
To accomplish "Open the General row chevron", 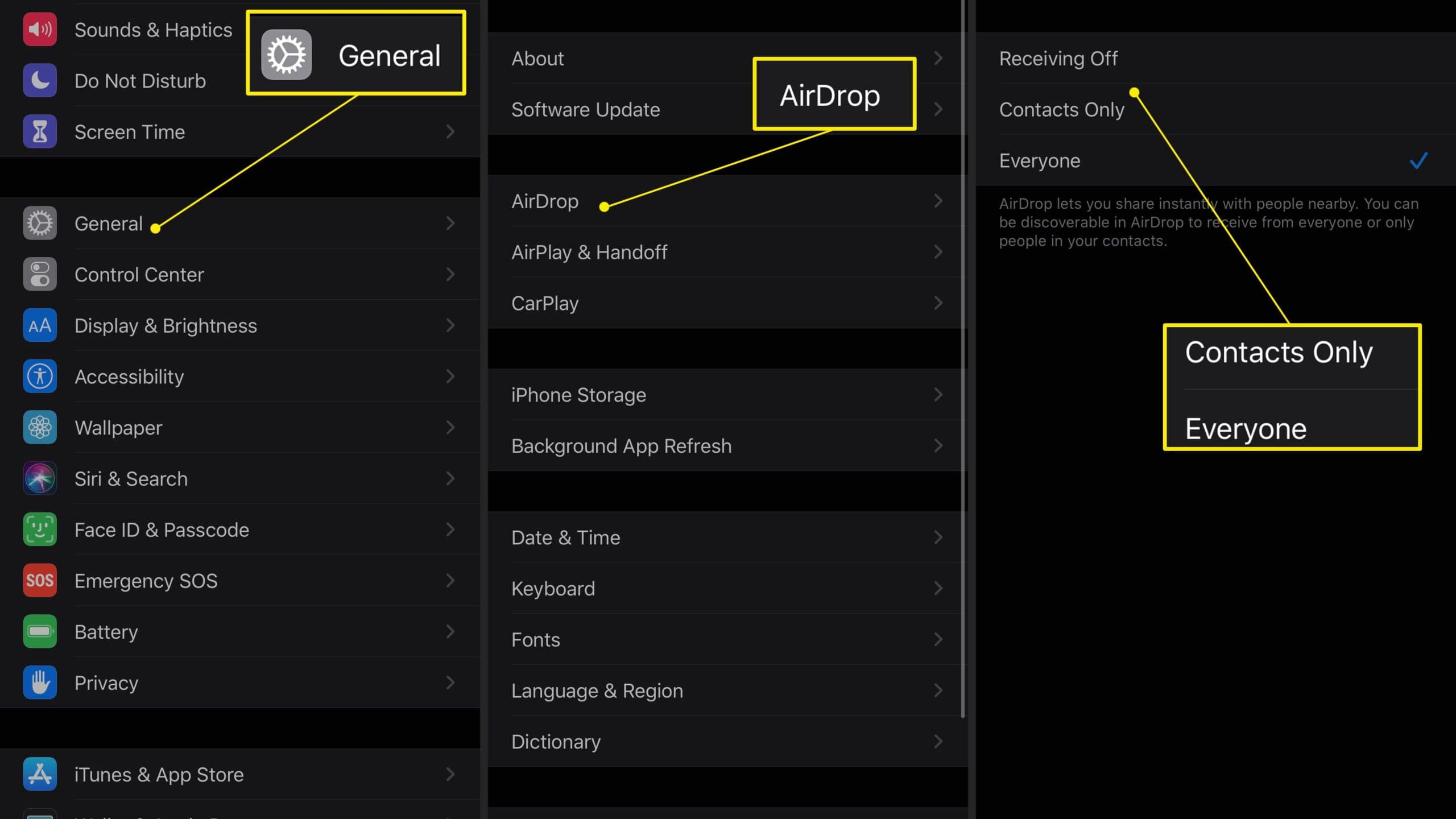I will click(450, 223).
